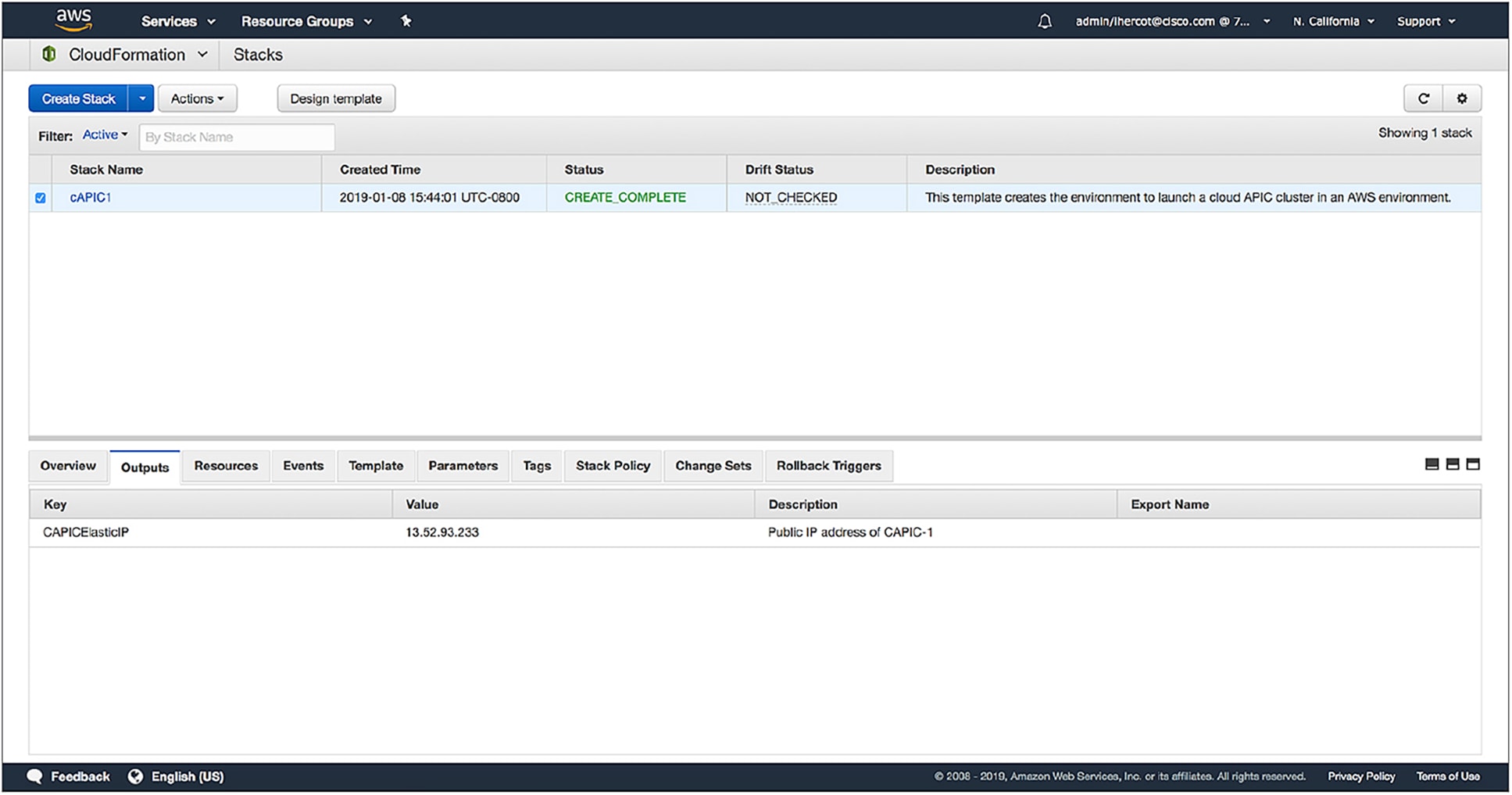Open the stacks table settings gear
1512x795 pixels.
coord(1462,98)
